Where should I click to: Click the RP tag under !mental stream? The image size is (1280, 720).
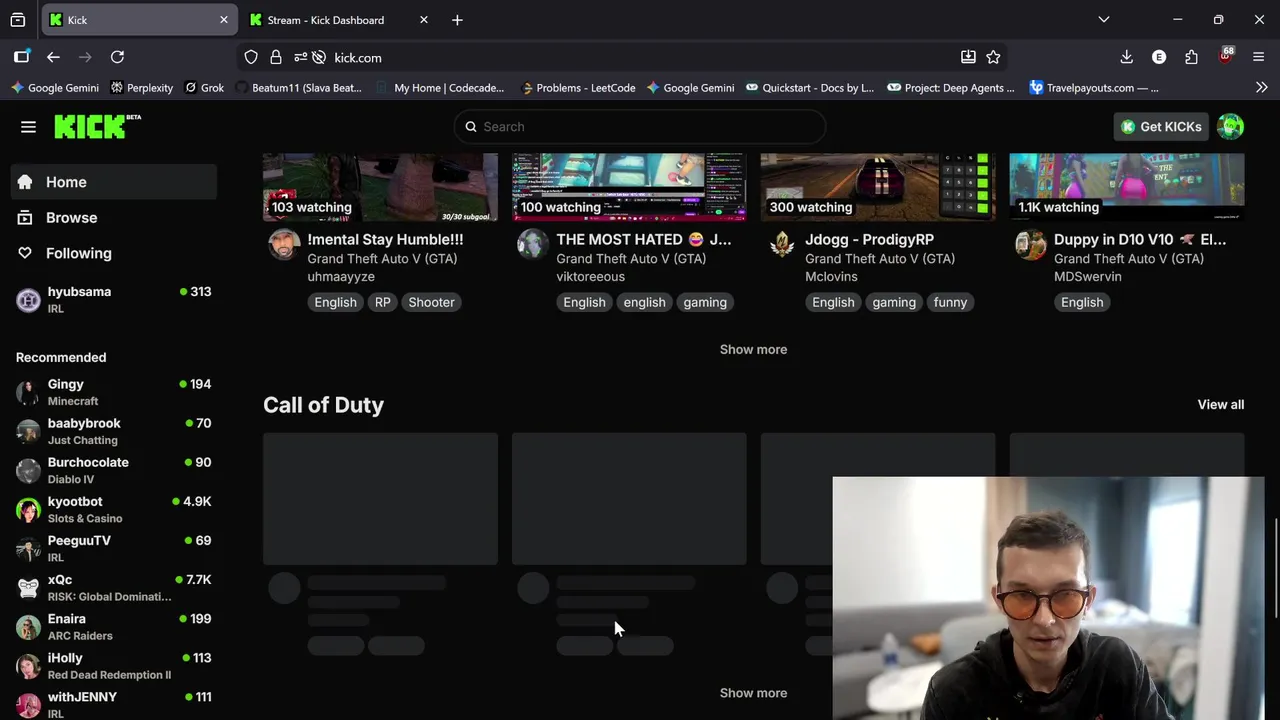tap(383, 302)
